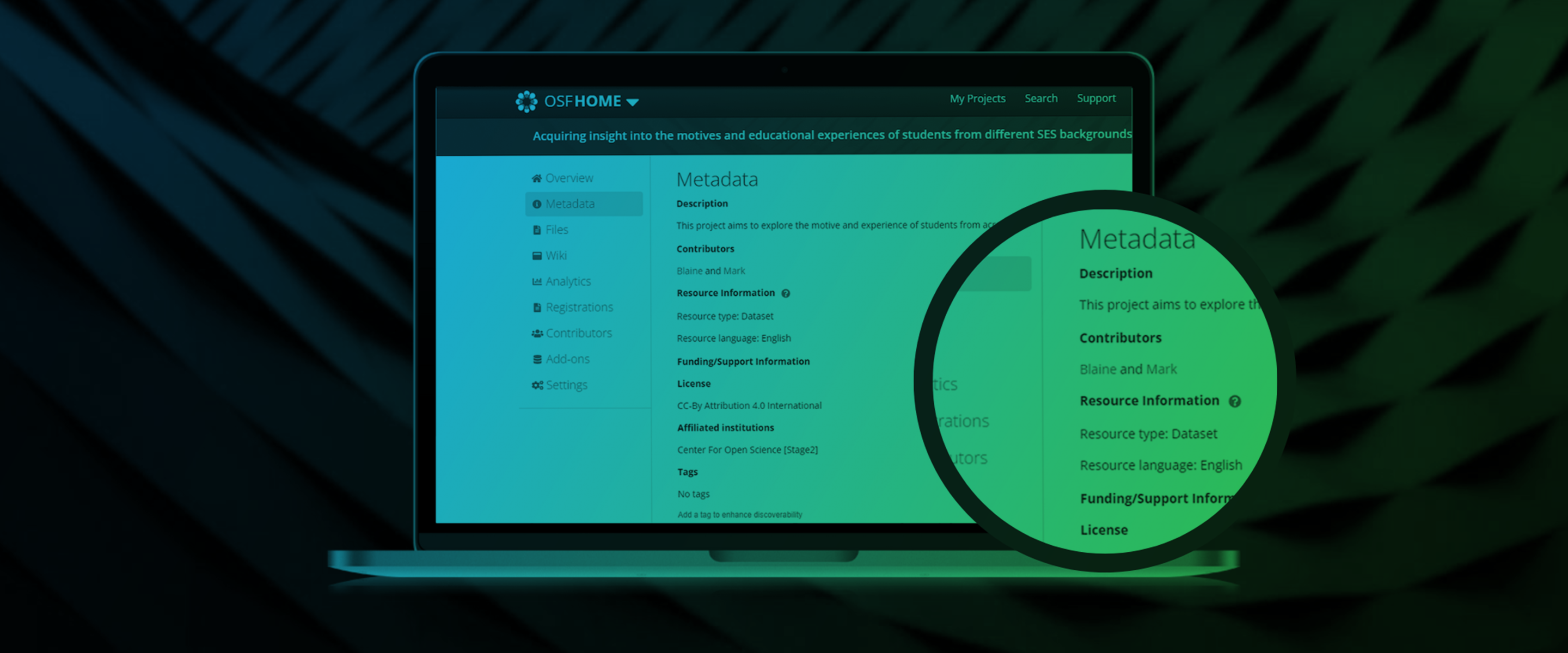Click the 'Tags' heading
1568x653 pixels.
688,472
